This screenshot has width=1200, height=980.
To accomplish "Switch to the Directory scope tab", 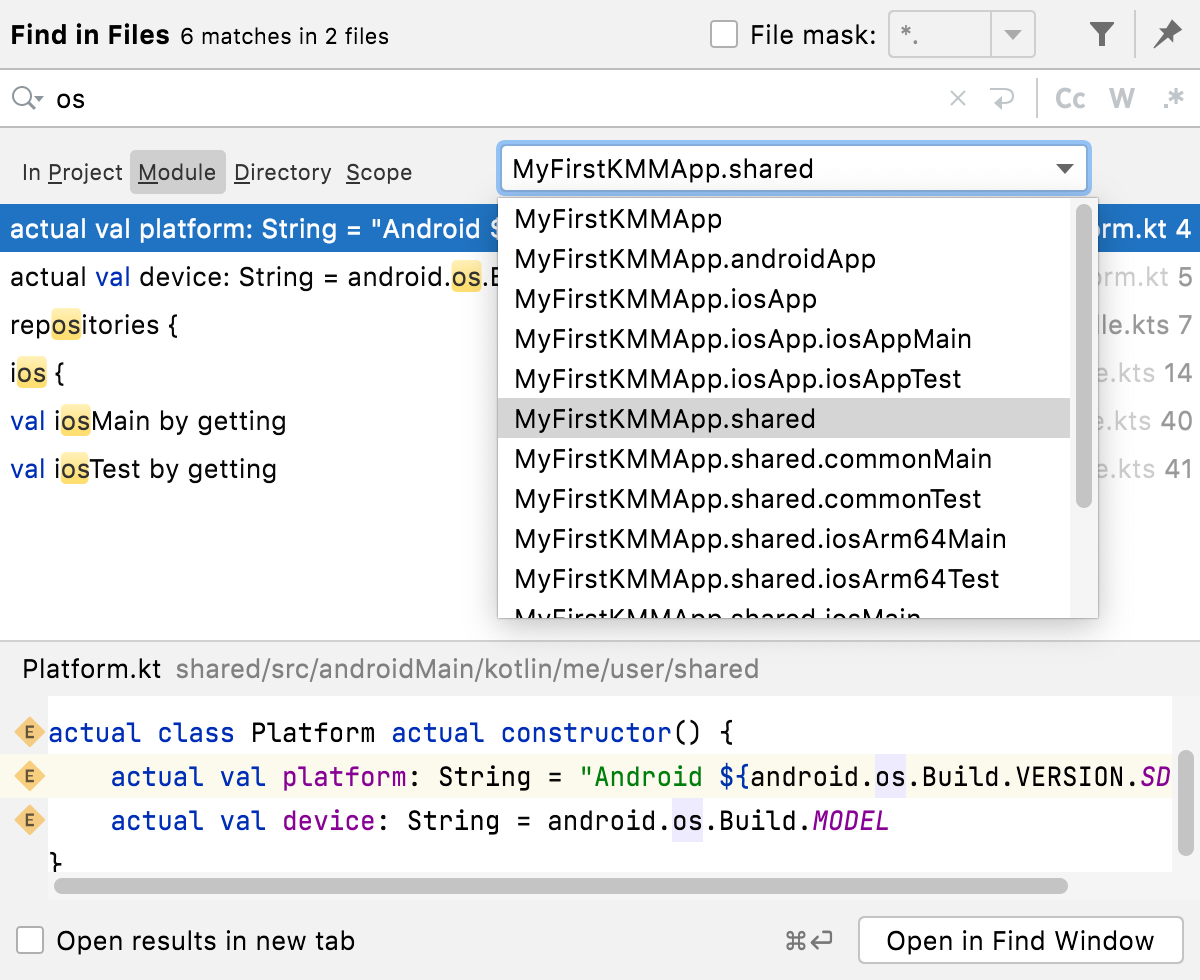I will tap(282, 173).
